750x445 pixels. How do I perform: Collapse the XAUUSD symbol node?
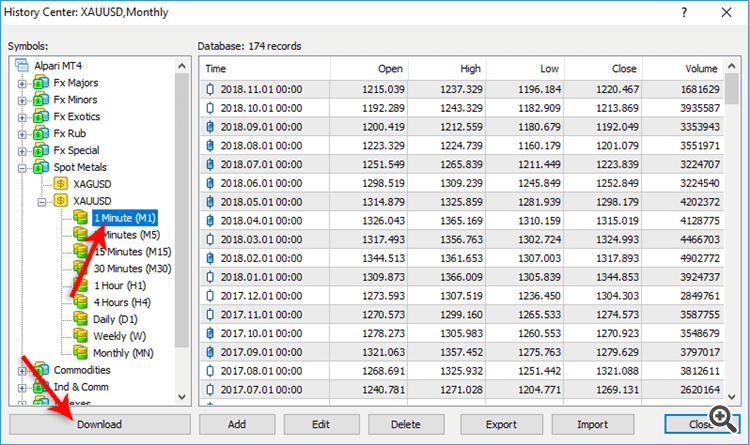pos(43,201)
